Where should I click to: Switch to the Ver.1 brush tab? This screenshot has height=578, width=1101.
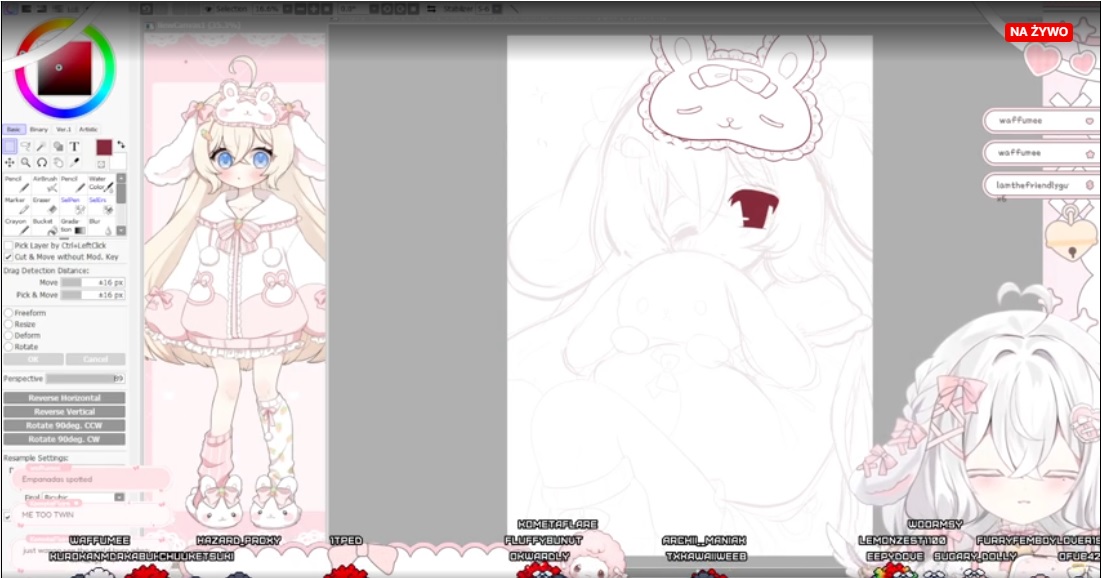63,129
